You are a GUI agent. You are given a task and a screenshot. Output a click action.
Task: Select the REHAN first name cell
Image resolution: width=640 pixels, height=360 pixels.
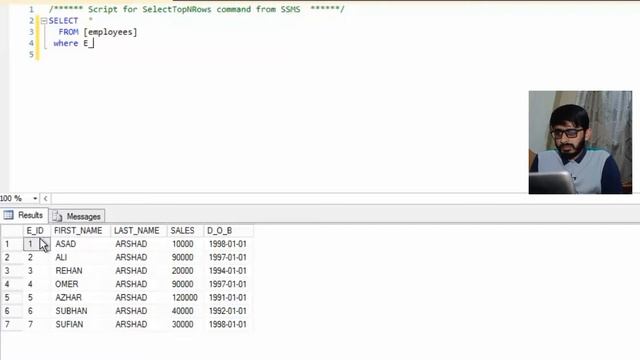[80, 271]
